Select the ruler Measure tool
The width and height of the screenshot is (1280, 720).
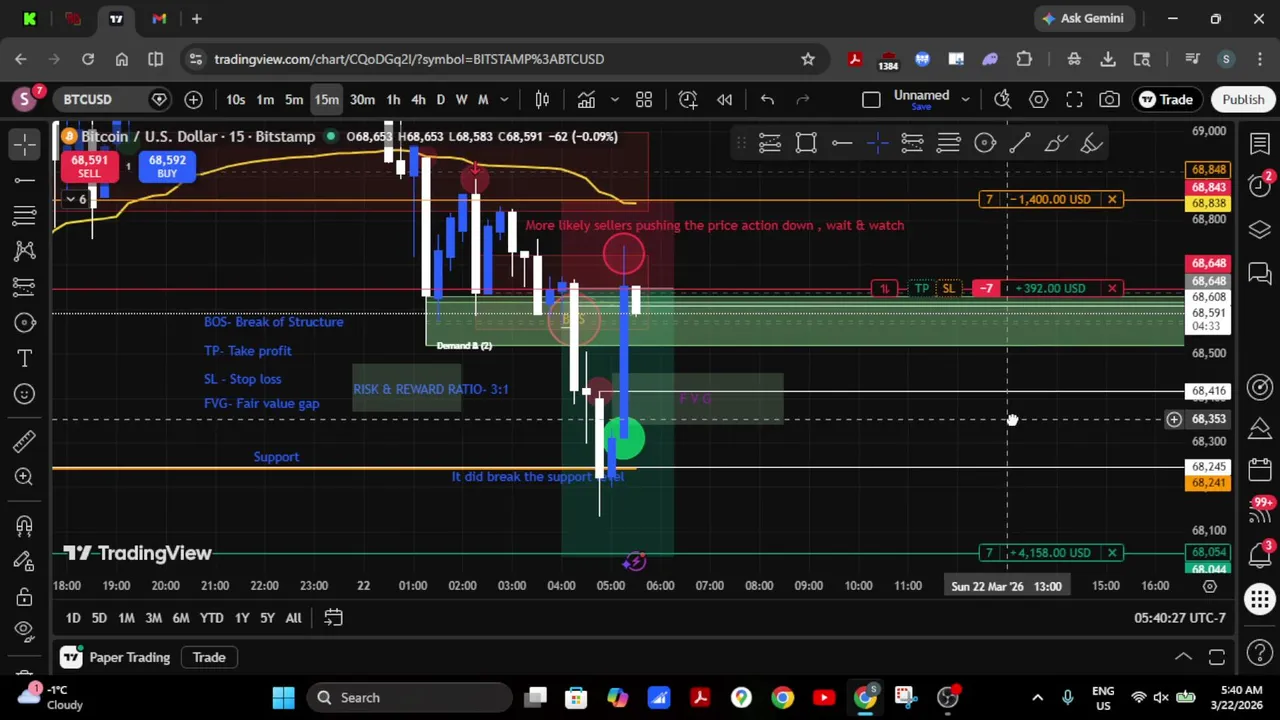(25, 441)
